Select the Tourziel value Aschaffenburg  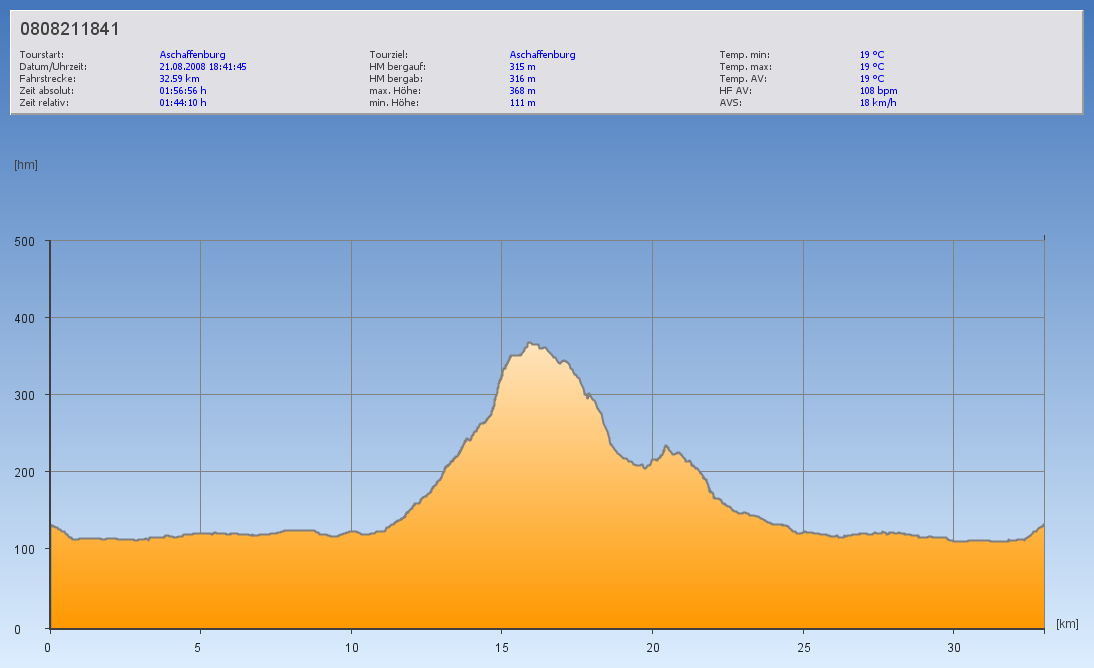point(542,55)
